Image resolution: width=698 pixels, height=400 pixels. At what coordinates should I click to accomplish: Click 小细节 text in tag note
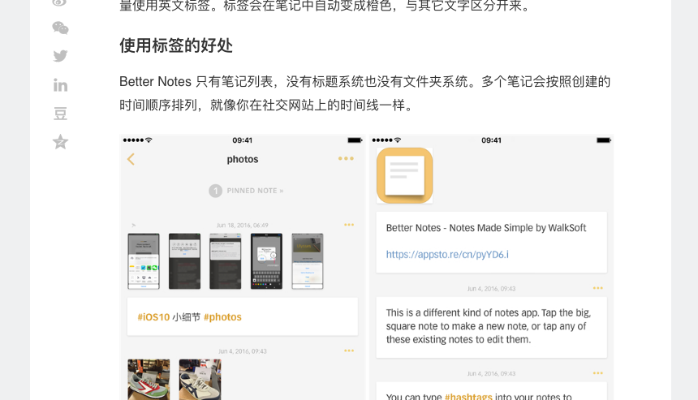(187, 317)
